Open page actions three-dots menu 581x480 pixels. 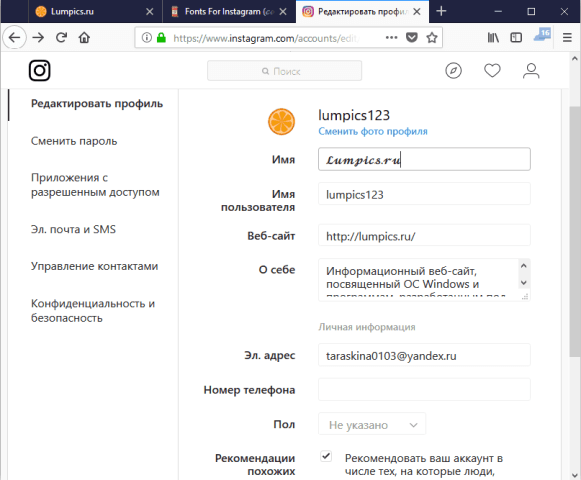pyautogui.click(x=391, y=37)
